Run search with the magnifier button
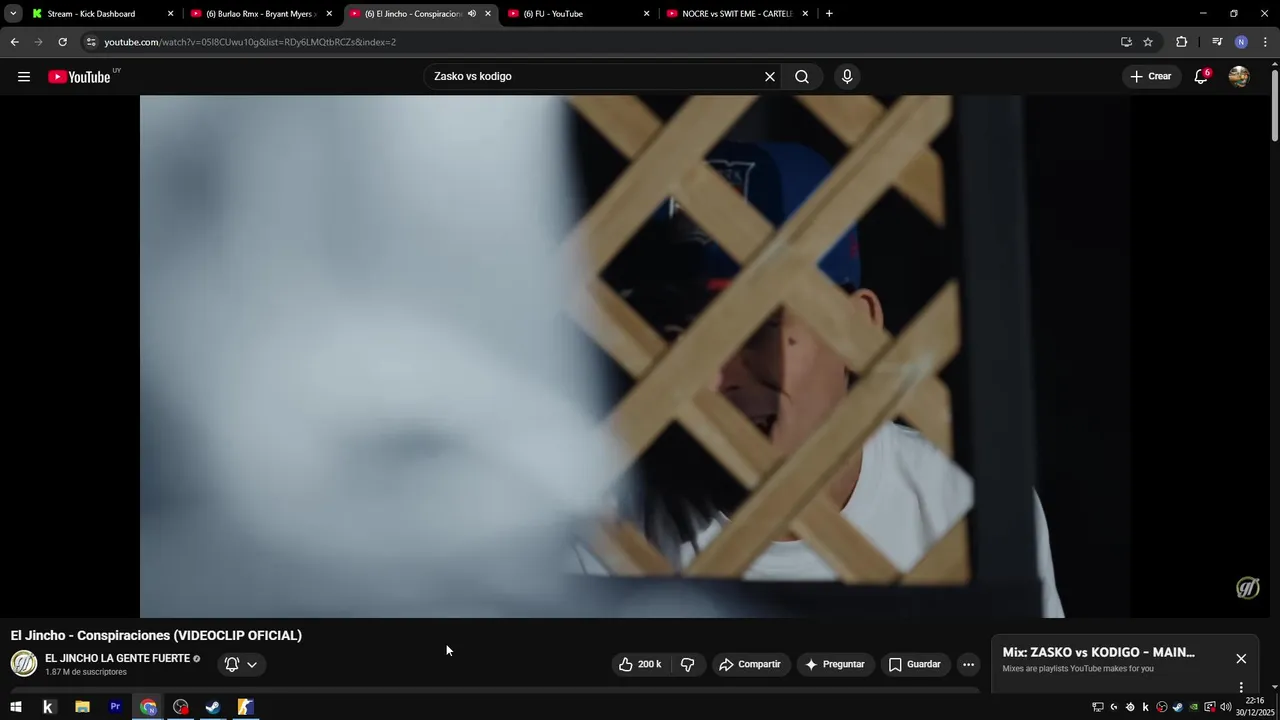This screenshot has height=720, width=1280. pyautogui.click(x=802, y=77)
